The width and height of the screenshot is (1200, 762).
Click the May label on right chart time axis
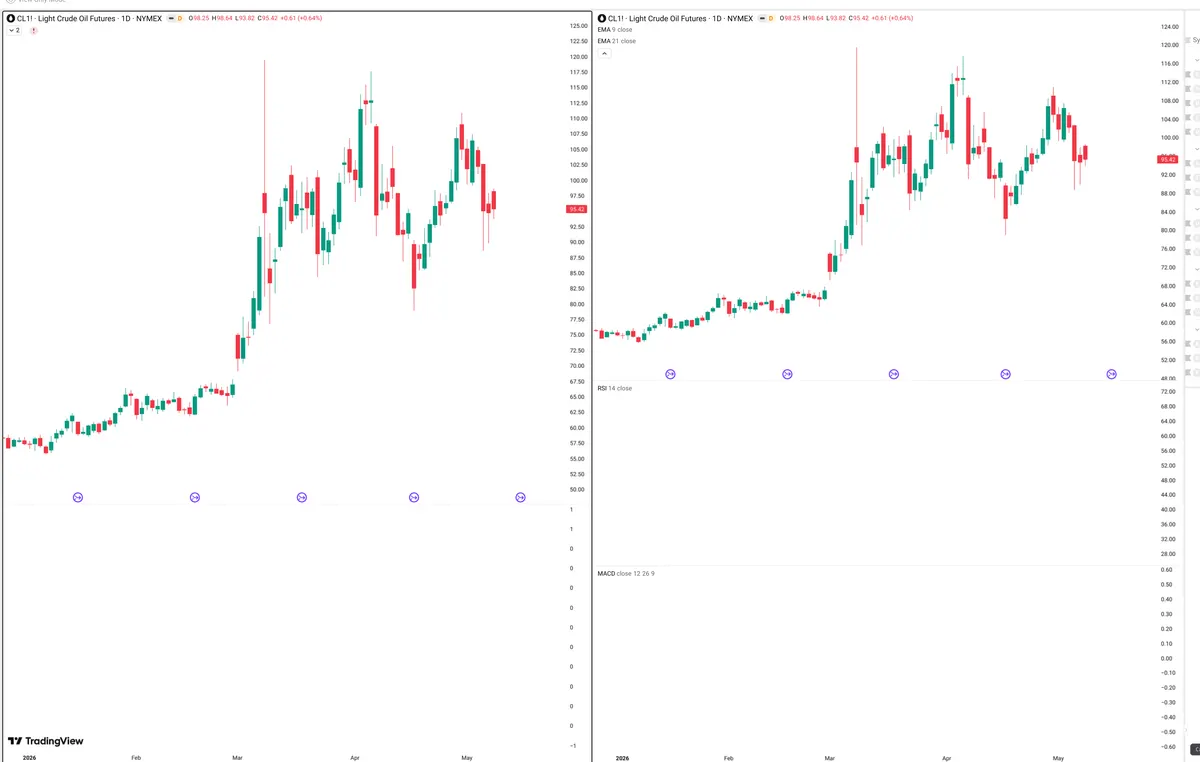(1057, 758)
